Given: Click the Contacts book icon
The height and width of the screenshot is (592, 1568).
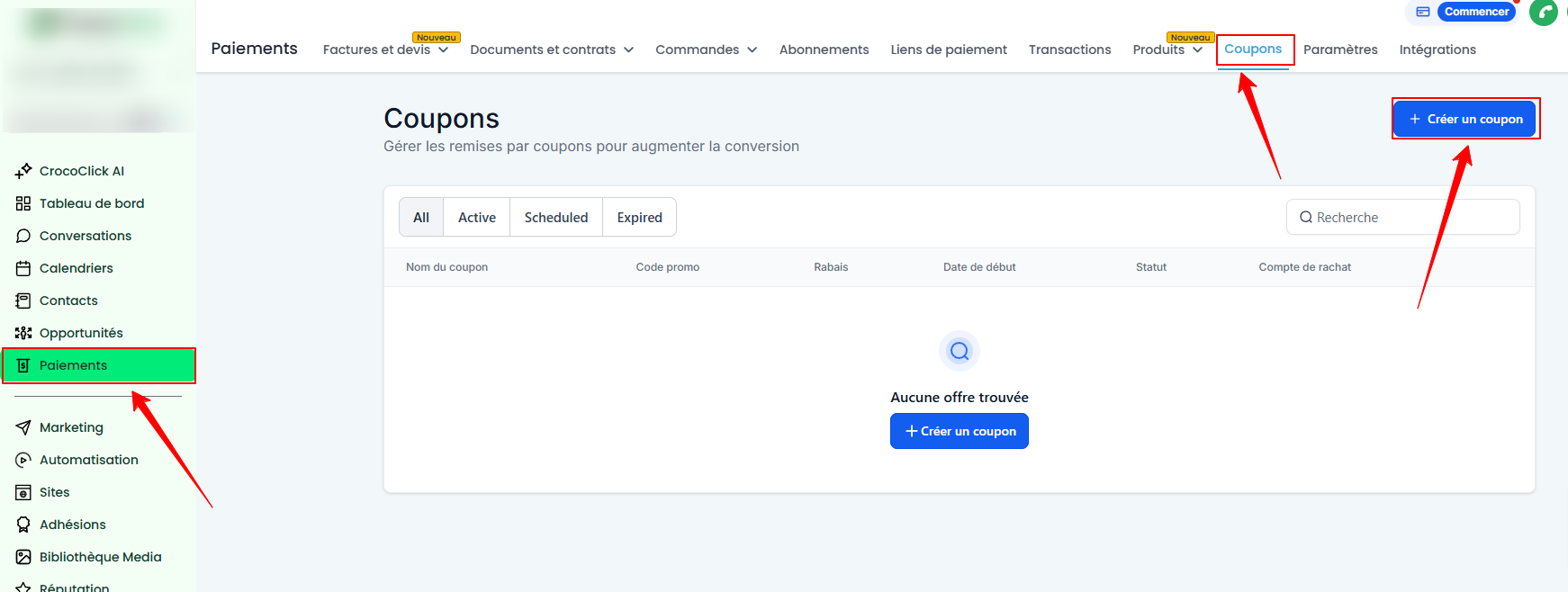Looking at the screenshot, I should click(23, 300).
